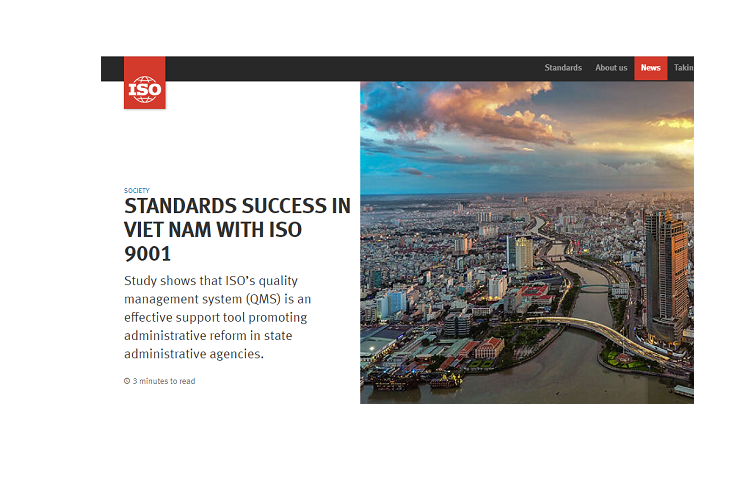The image size is (753, 480).
Task: Open the Standards menu item
Action: tap(563, 68)
